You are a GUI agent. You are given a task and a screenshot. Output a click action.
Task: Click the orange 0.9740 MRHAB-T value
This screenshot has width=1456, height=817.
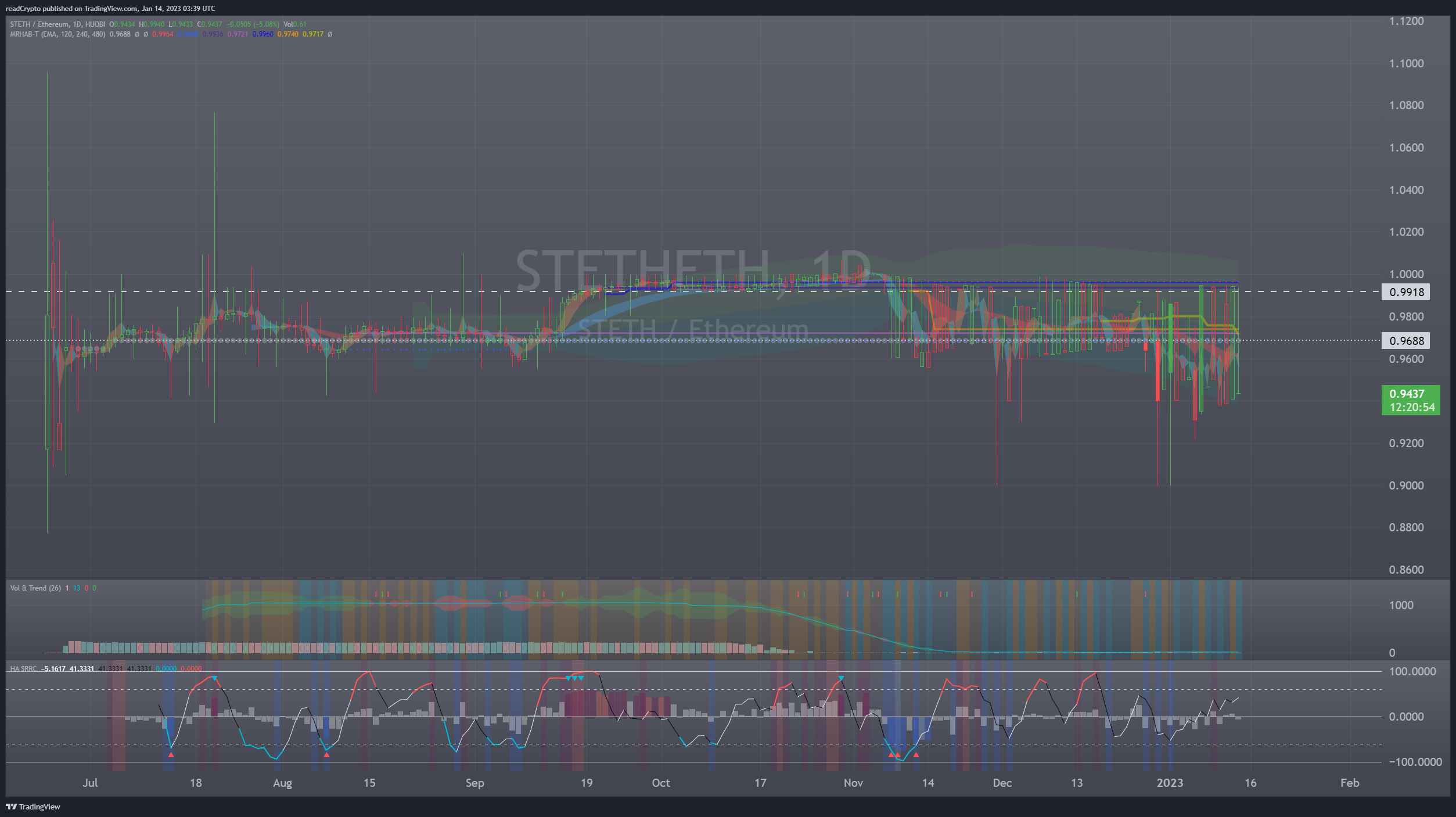tap(288, 34)
